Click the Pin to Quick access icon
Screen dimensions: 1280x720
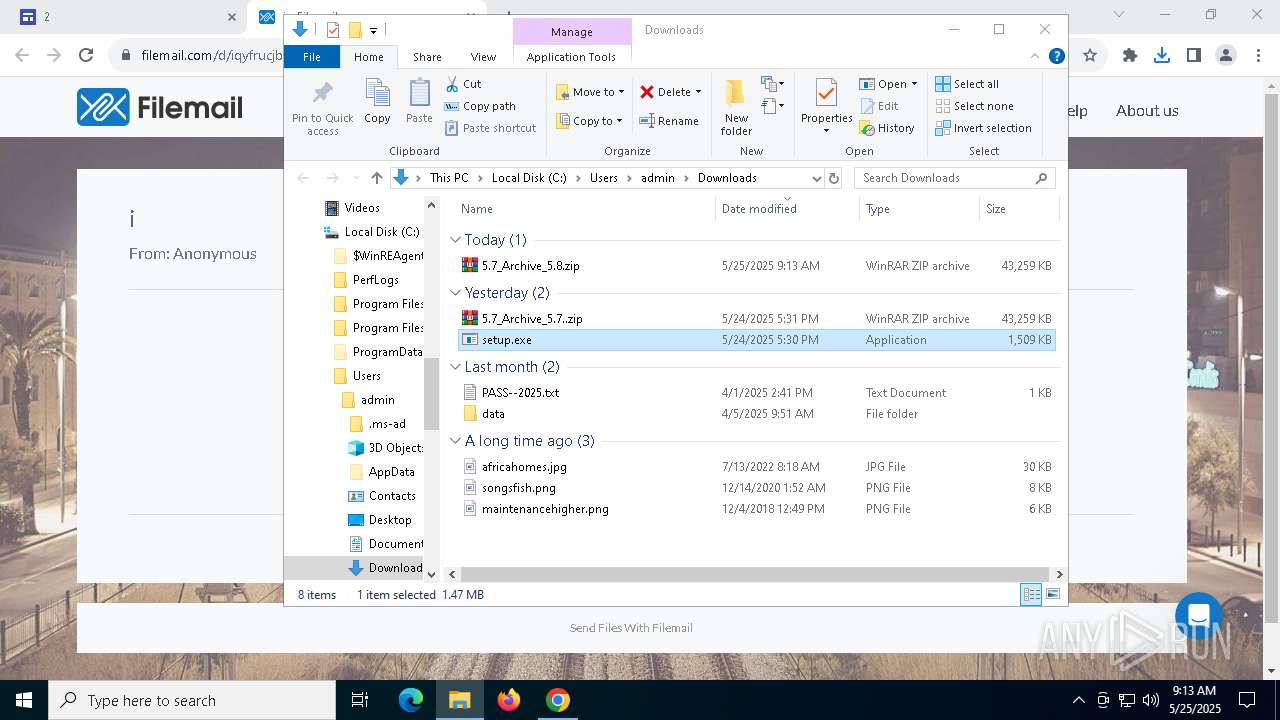click(x=322, y=108)
